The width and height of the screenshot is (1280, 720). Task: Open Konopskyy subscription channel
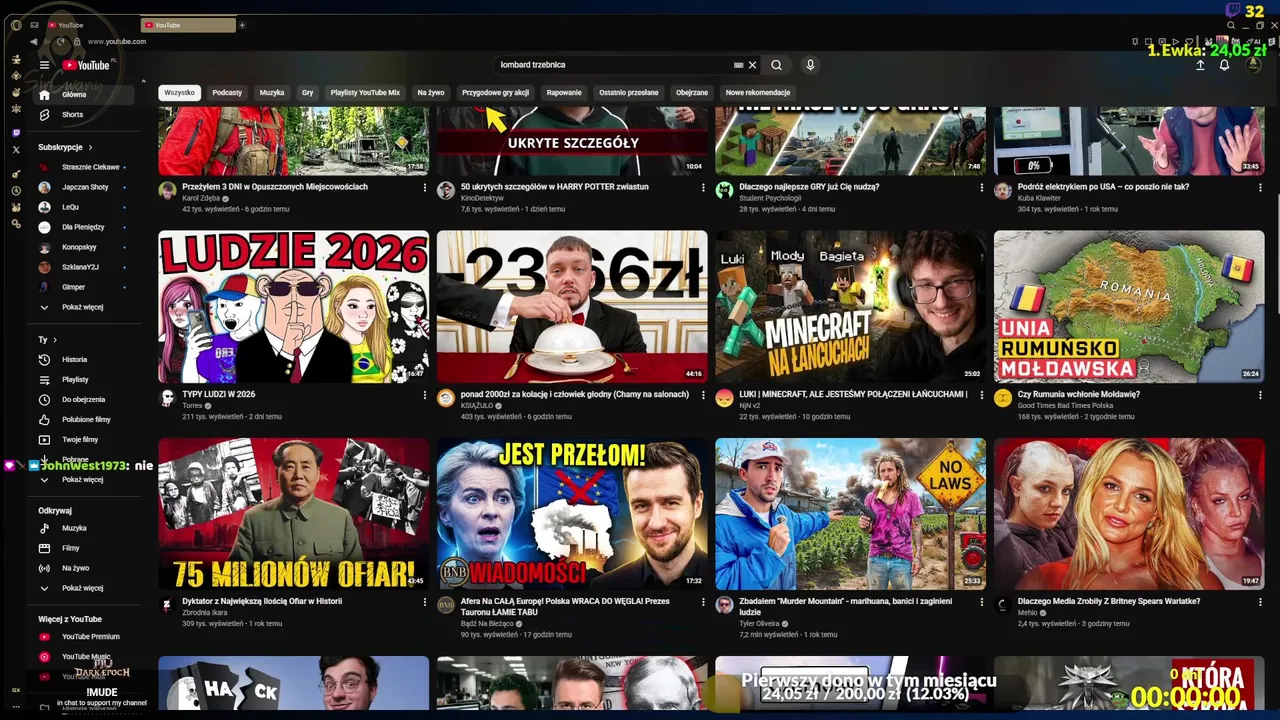click(x=82, y=247)
